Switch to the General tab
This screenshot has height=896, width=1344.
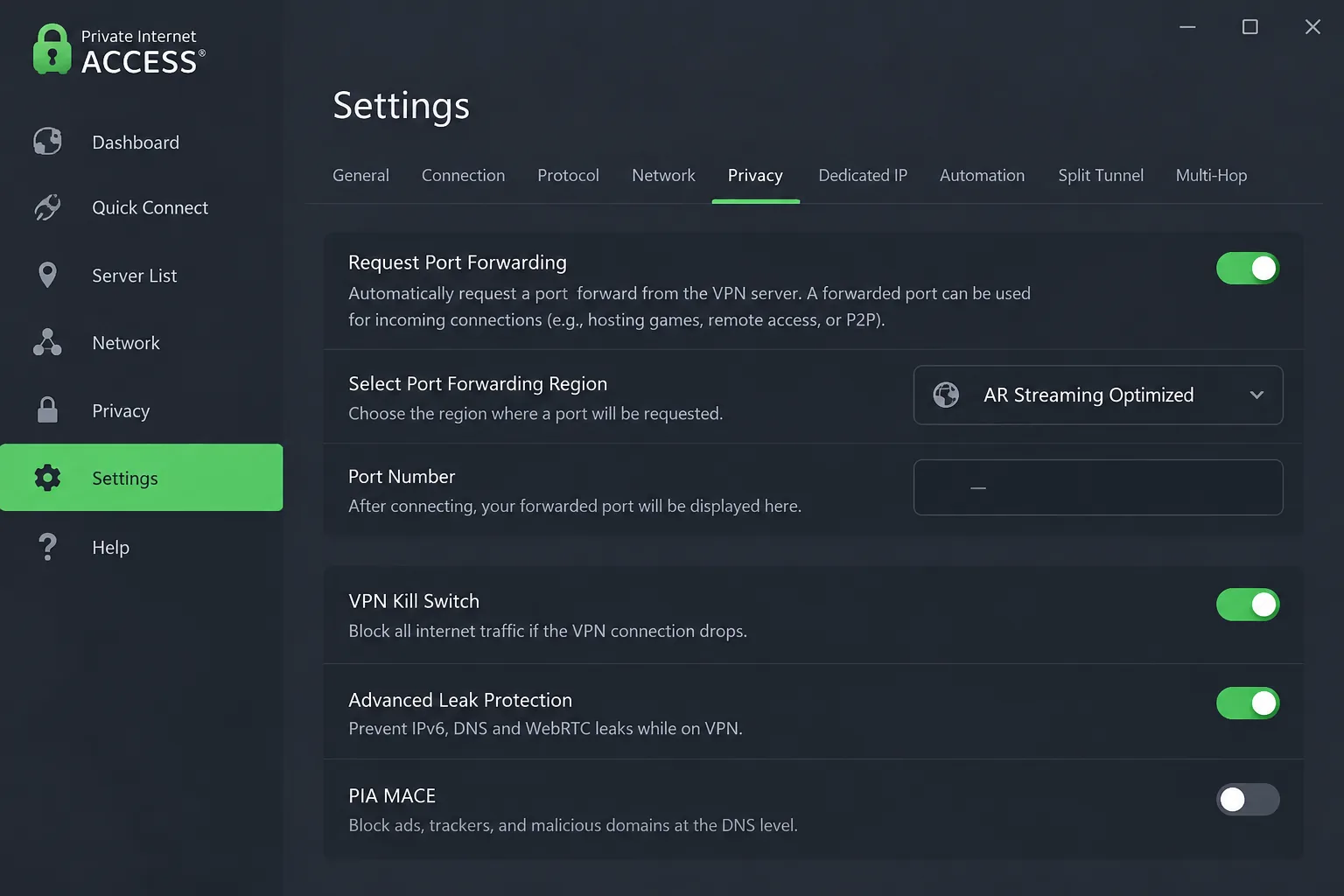pyautogui.click(x=360, y=175)
